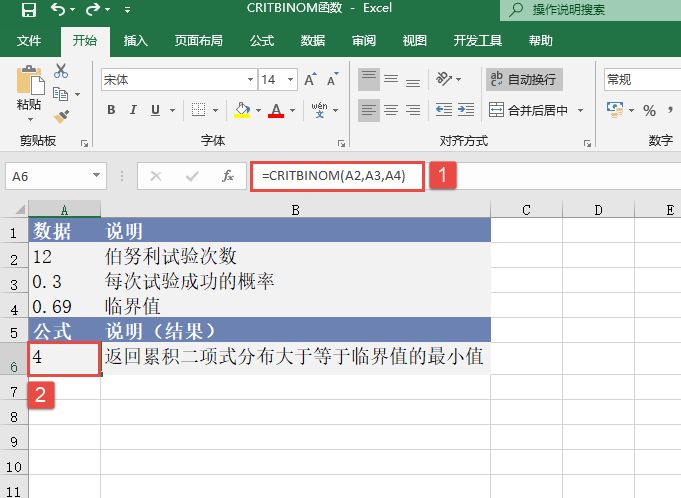Click the formula bar with CRITBINOM formula
681x498 pixels.
click(x=338, y=176)
